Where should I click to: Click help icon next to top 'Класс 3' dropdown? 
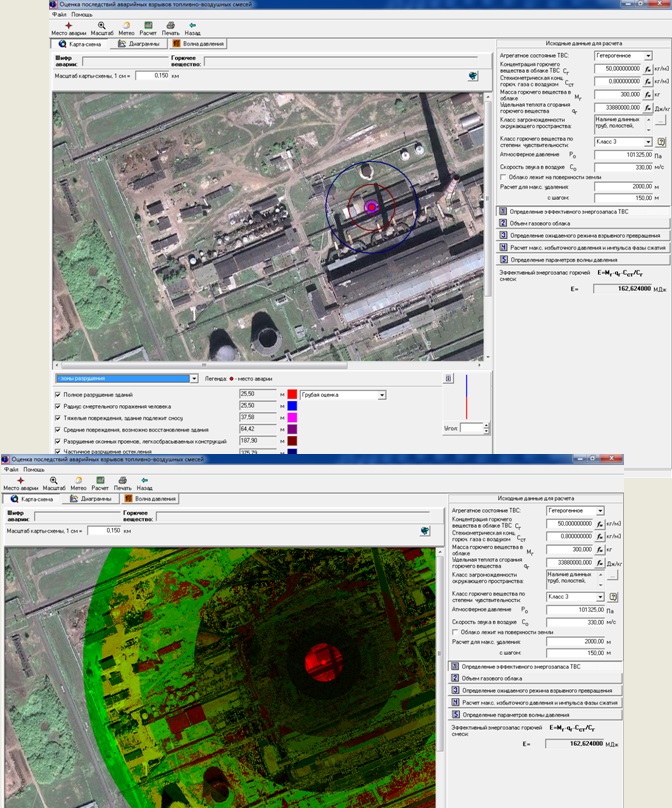point(661,143)
